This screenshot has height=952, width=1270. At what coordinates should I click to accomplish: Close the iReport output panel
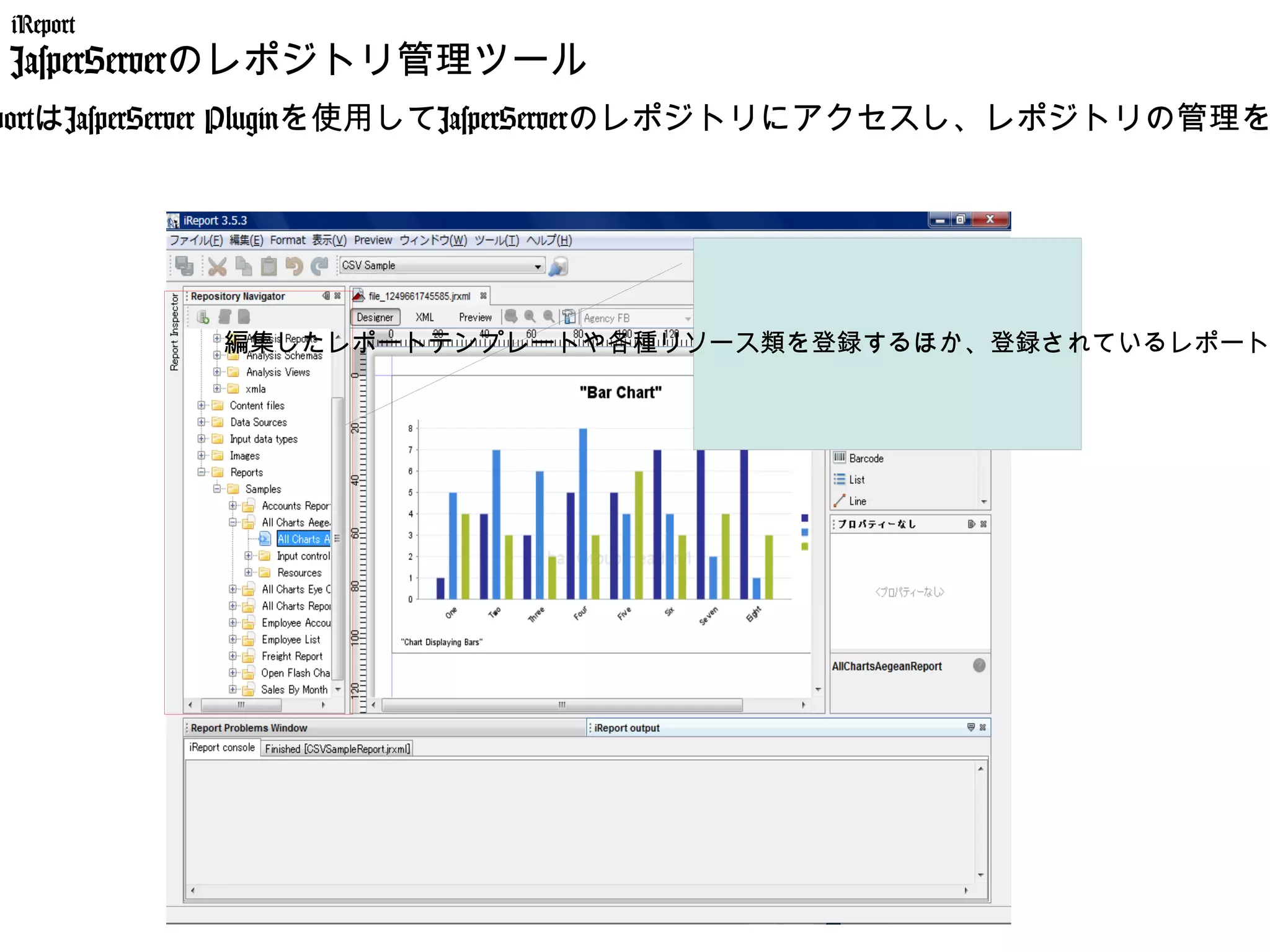(x=983, y=727)
